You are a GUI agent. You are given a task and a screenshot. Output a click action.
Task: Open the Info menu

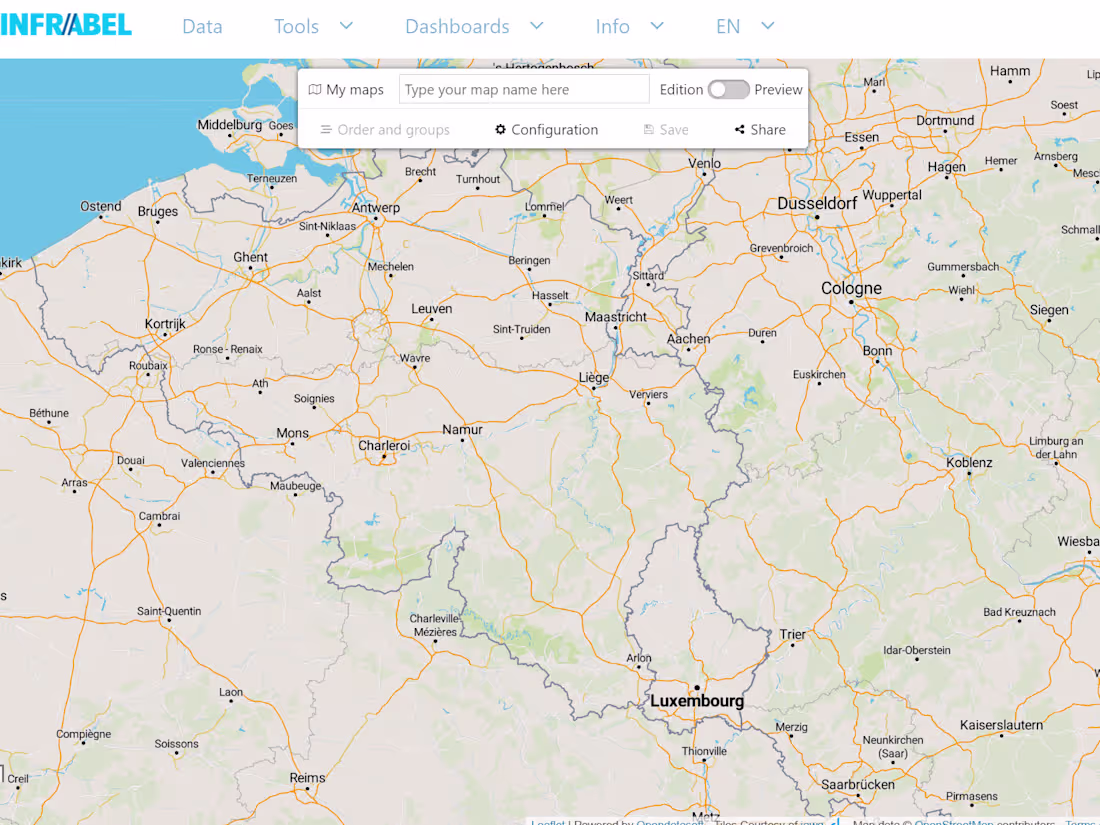pos(612,26)
